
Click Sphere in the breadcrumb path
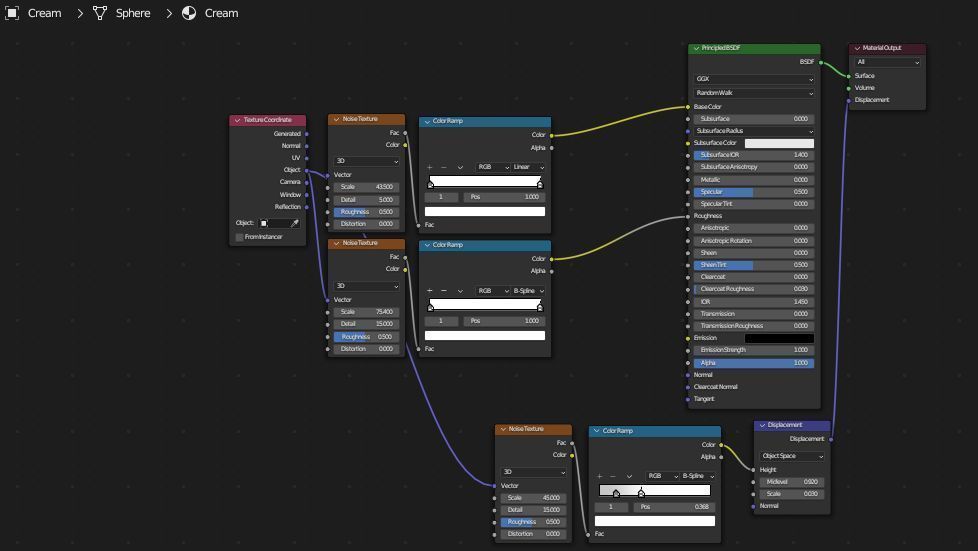pos(133,13)
